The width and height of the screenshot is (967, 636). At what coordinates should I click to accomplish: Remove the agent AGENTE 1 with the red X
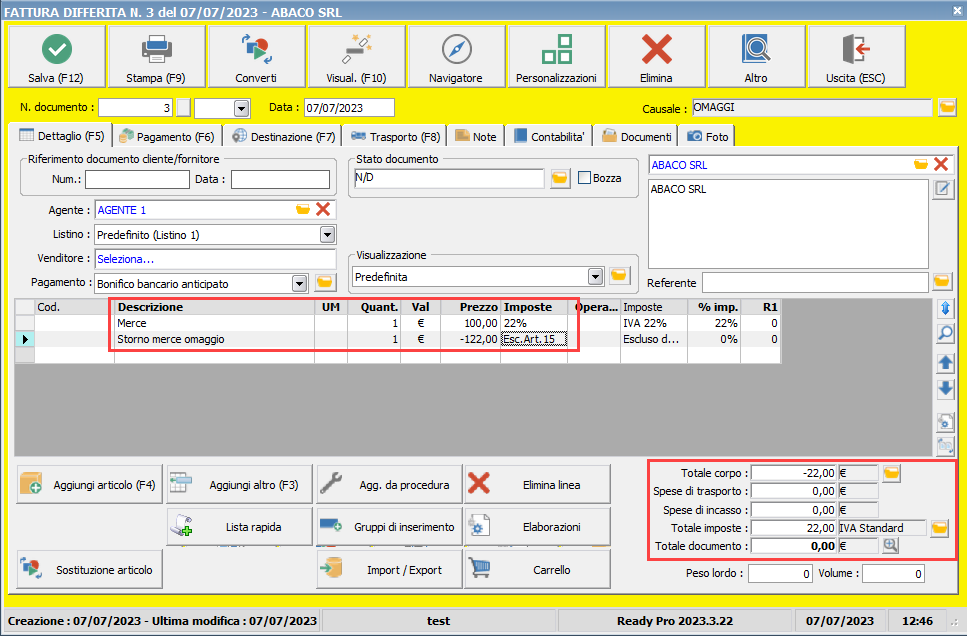[323, 210]
